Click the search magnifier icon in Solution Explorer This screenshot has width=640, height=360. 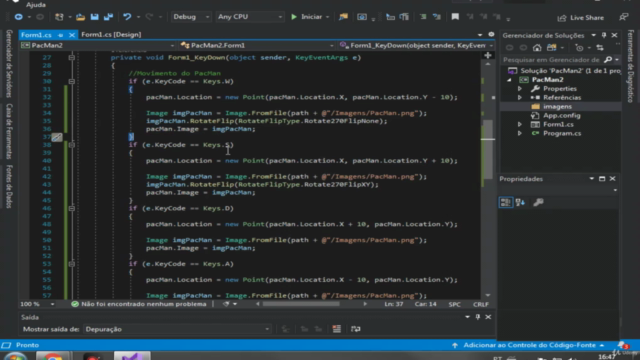point(608,60)
